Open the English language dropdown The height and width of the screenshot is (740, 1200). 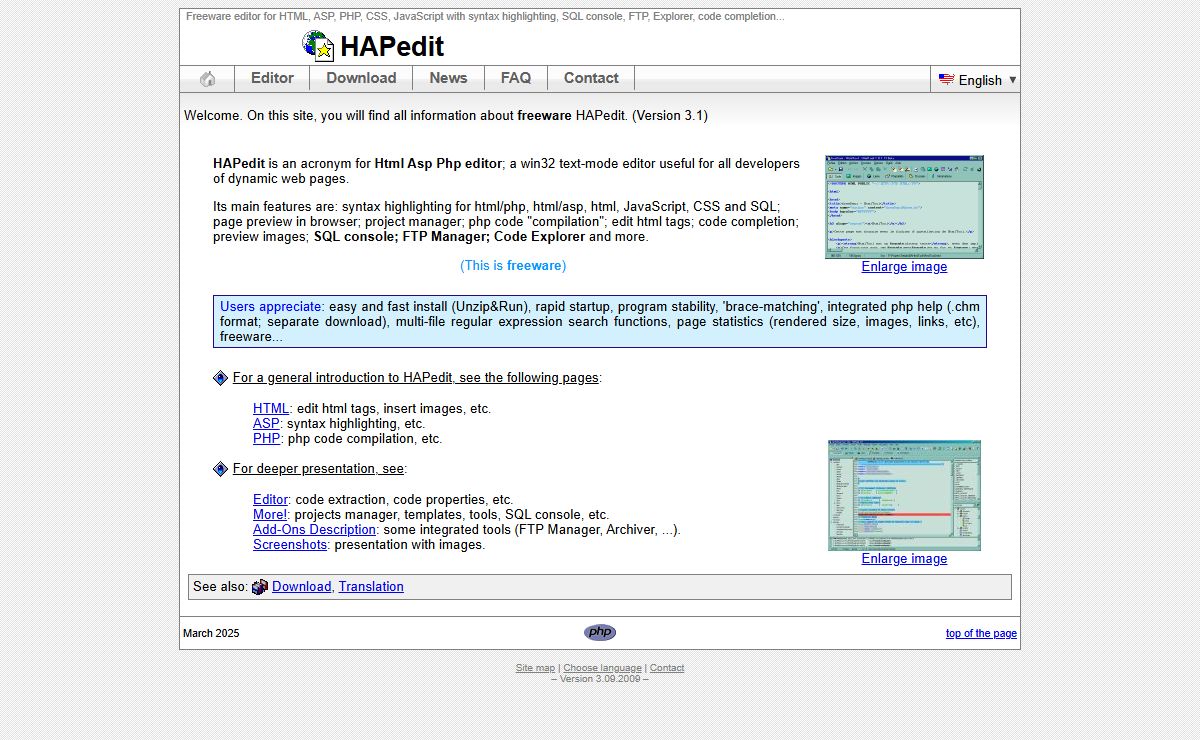976,80
